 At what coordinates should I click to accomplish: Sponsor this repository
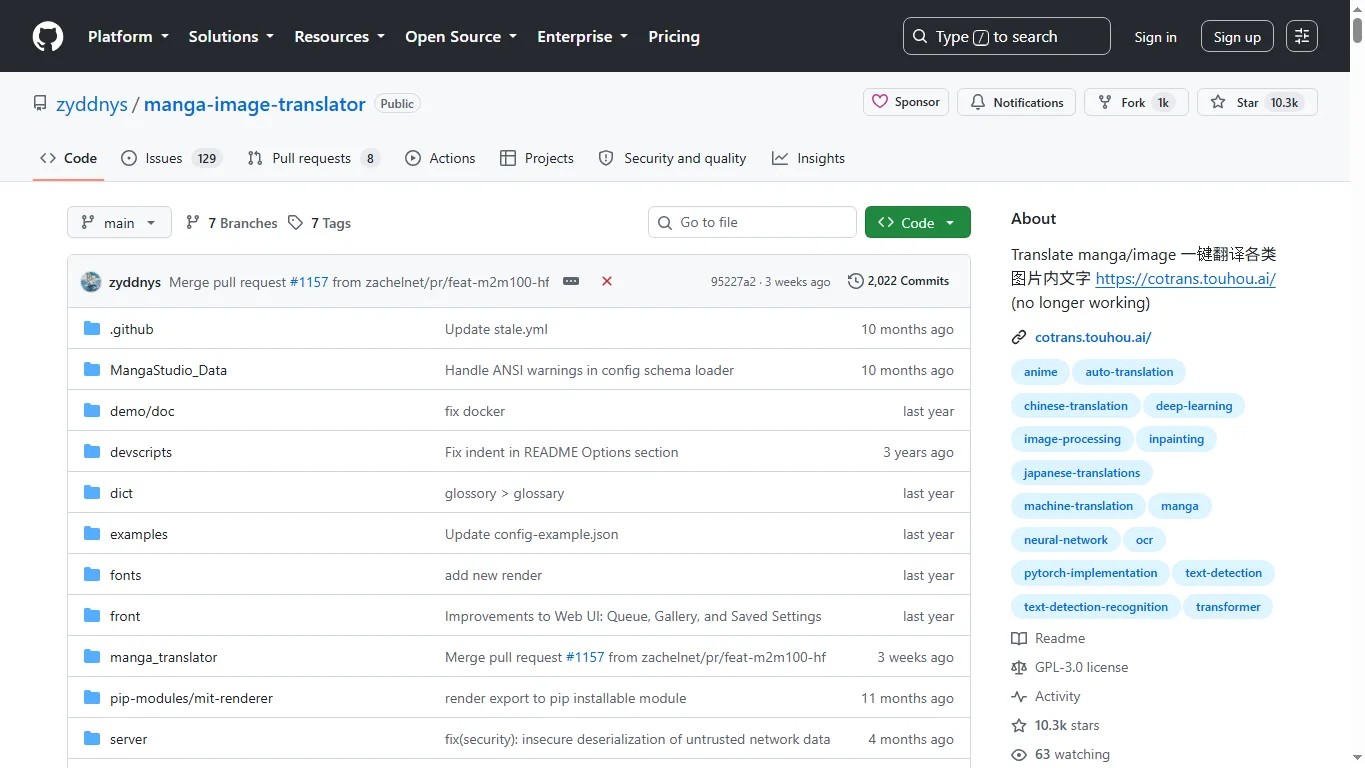[x=906, y=102]
